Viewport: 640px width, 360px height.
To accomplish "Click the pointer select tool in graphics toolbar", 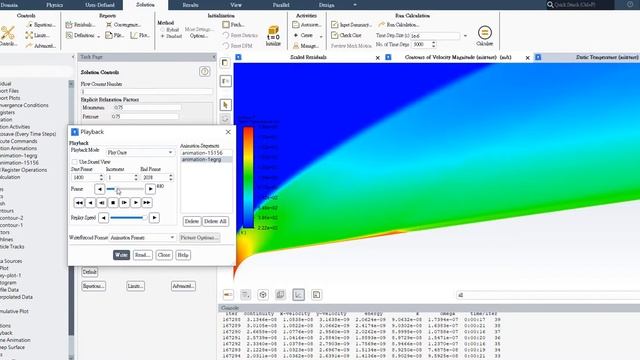I will [x=225, y=105].
